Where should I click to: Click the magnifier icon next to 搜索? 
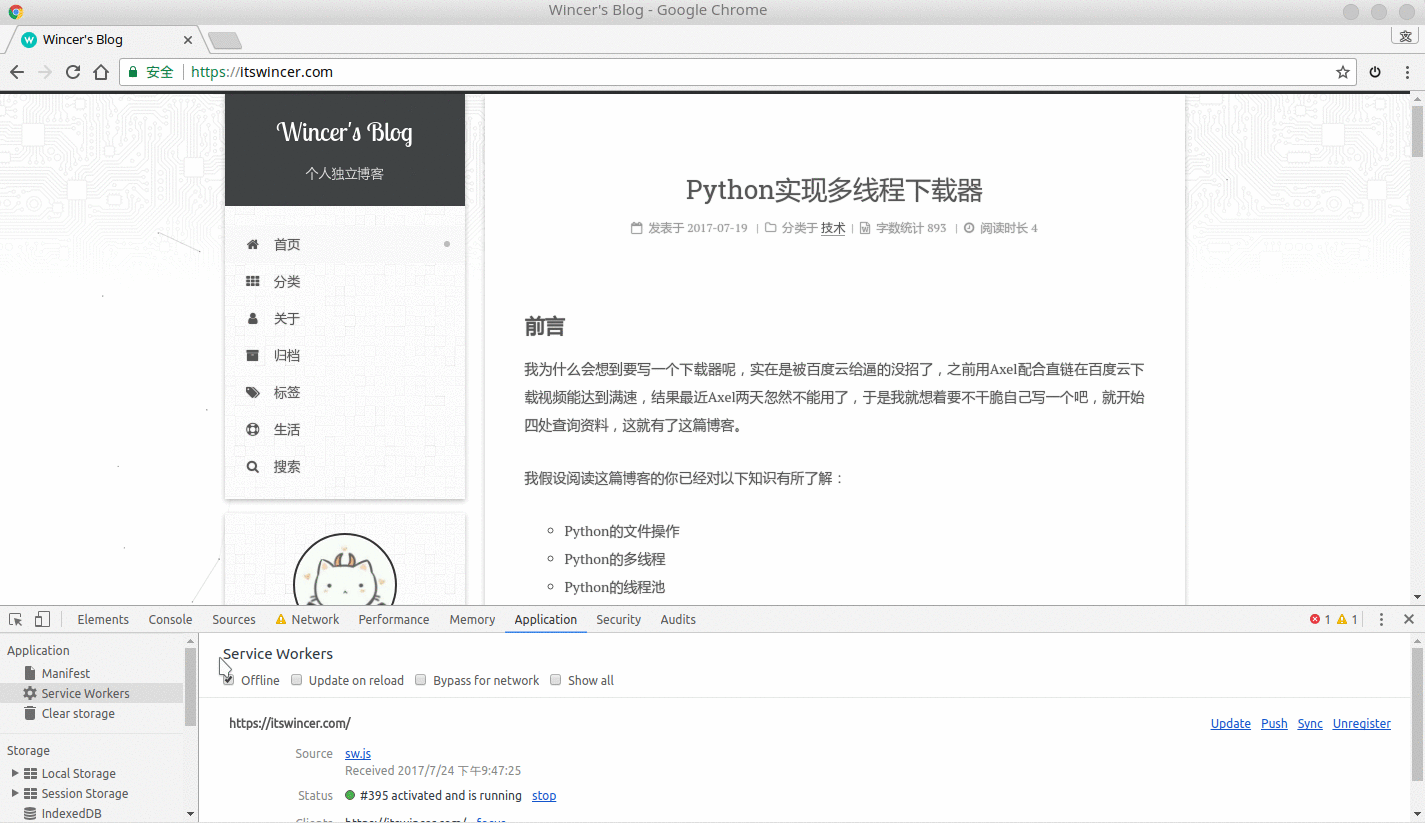[253, 466]
